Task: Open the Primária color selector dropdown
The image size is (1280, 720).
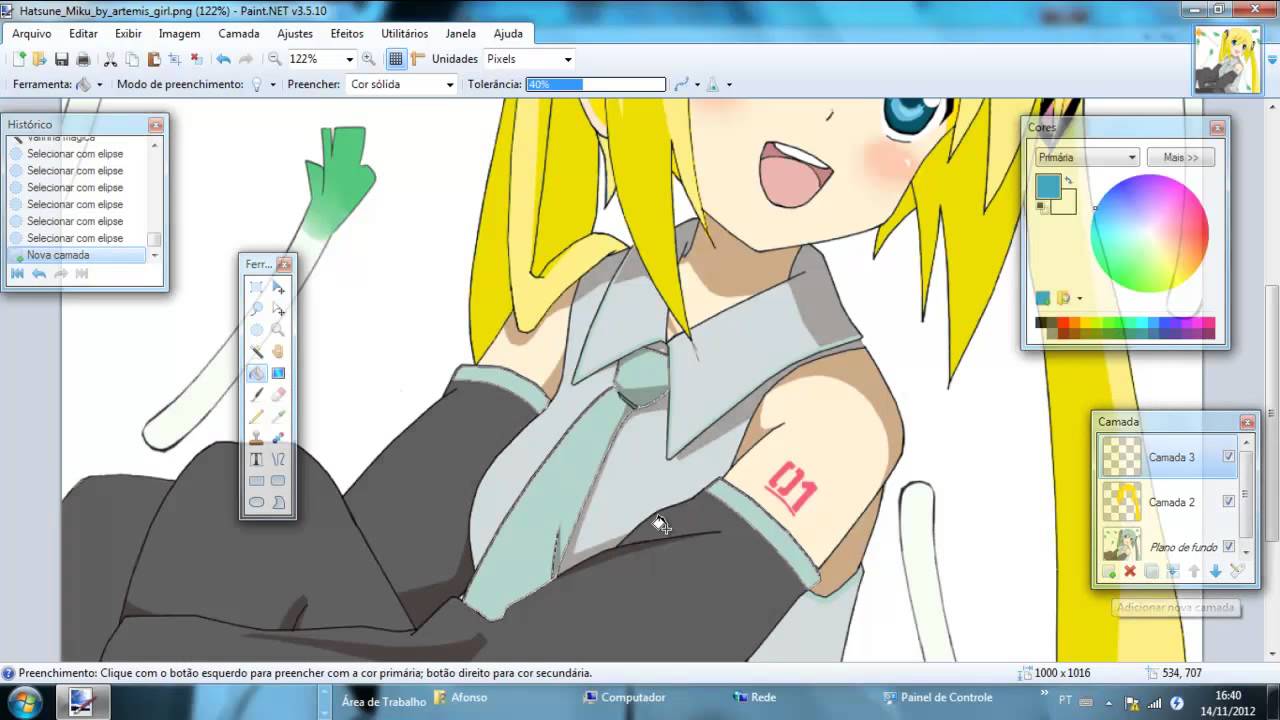Action: (x=1088, y=157)
